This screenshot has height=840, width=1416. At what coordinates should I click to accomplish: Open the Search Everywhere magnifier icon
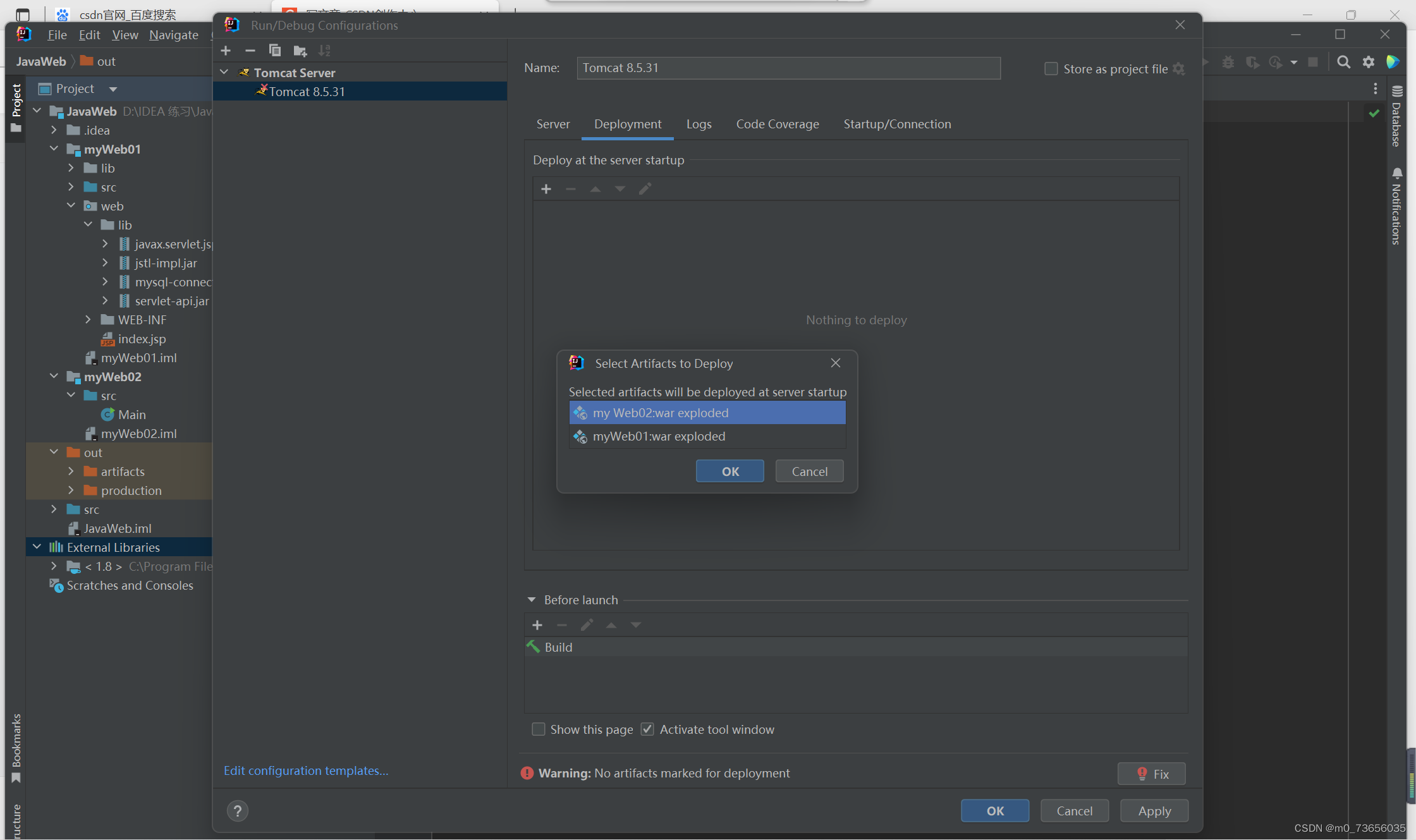[x=1344, y=62]
